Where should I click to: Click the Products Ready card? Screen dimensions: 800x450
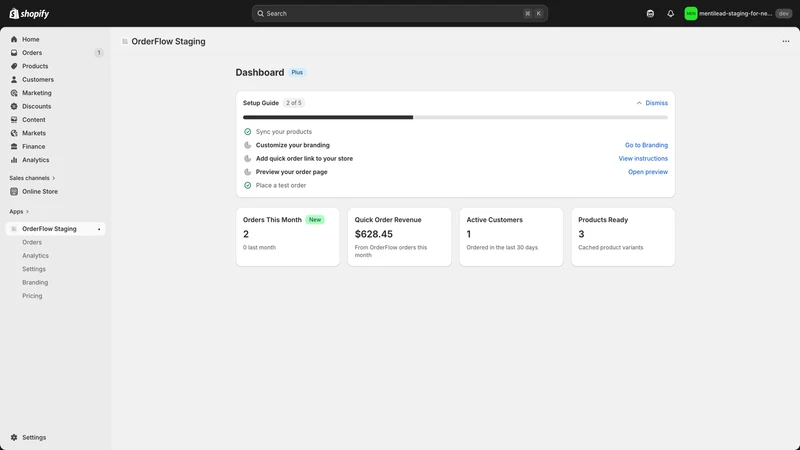623,237
